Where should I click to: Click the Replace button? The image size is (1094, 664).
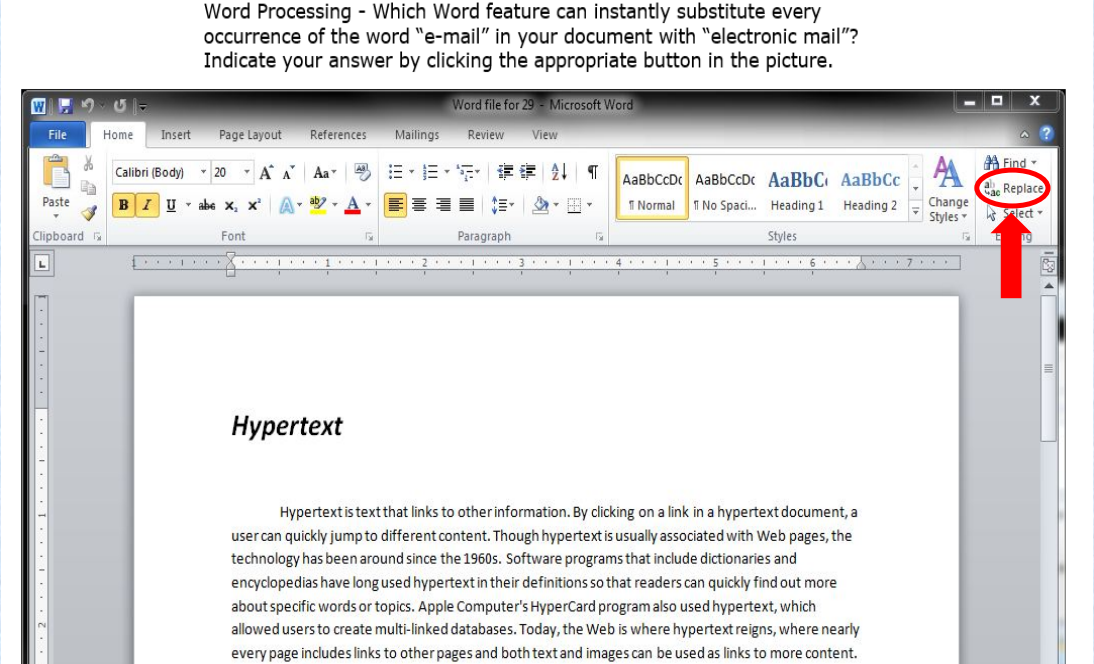(x=1014, y=188)
